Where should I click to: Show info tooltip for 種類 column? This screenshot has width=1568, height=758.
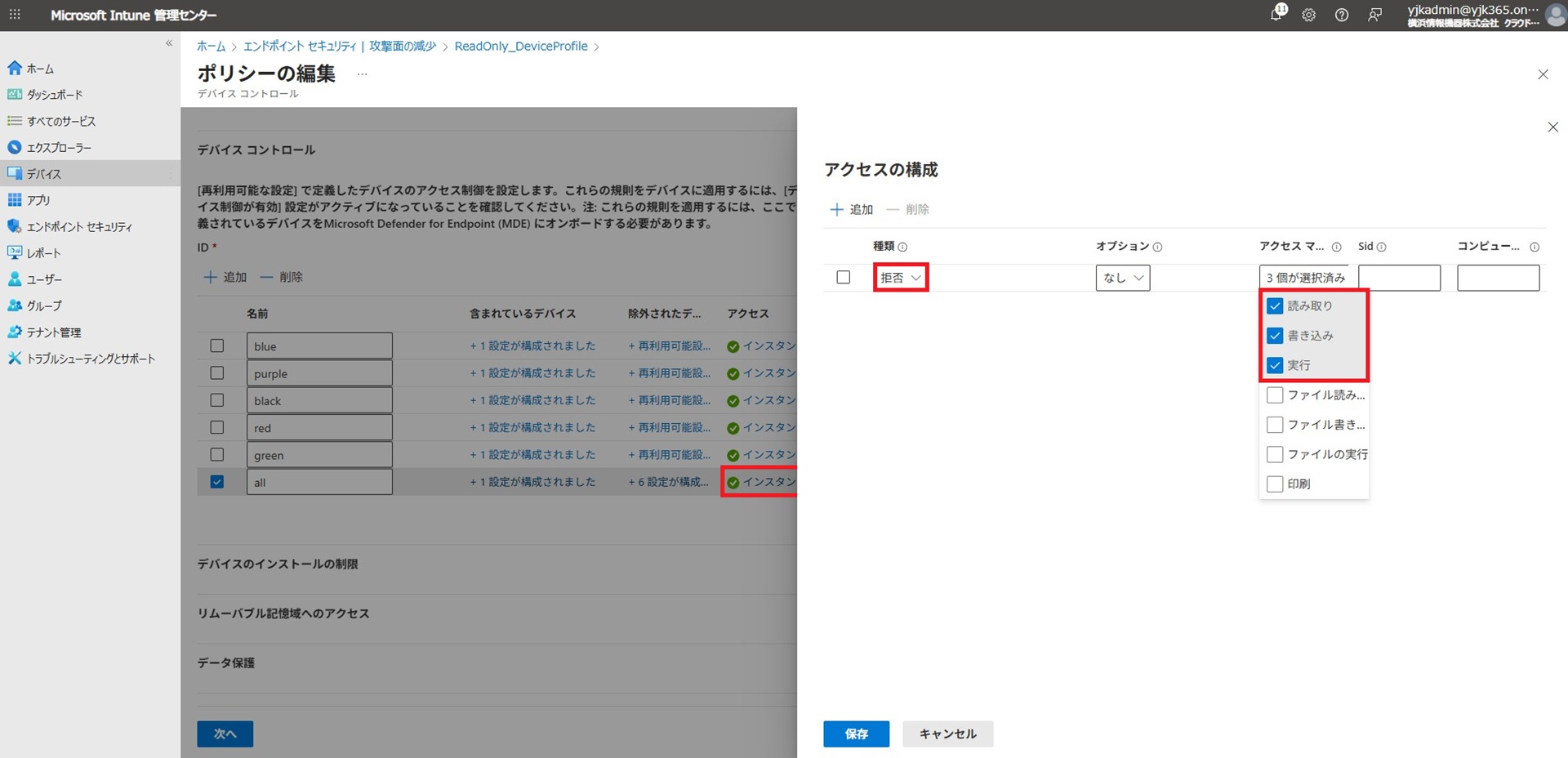pos(902,247)
